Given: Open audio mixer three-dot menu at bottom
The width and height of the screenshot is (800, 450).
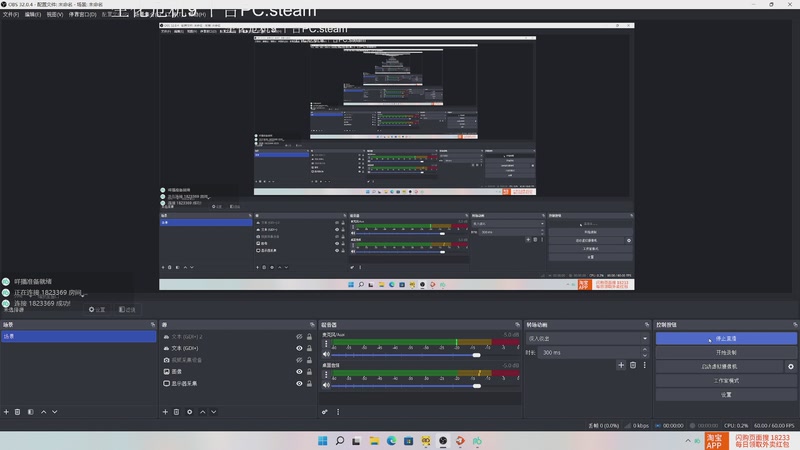Looking at the screenshot, I should click(338, 412).
